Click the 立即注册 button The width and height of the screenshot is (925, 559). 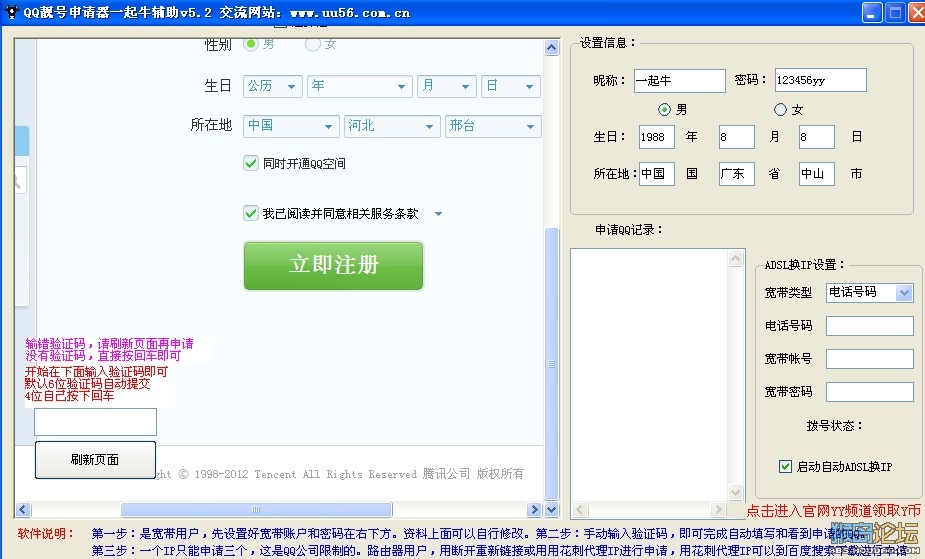pyautogui.click(x=333, y=265)
